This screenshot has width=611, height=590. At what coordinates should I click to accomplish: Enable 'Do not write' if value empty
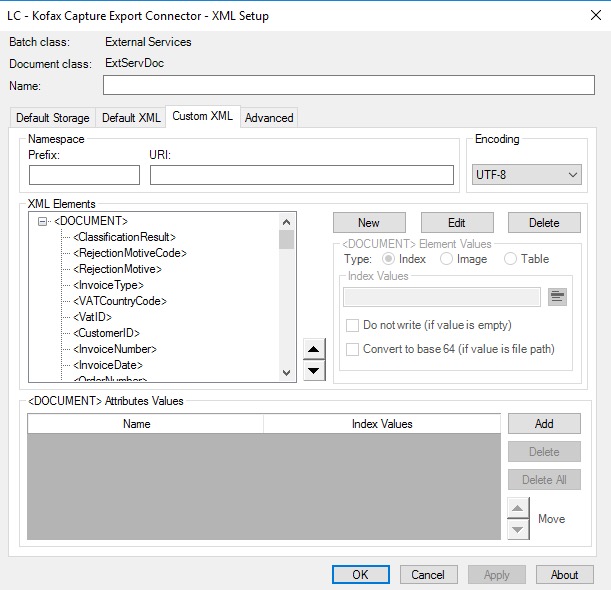point(353,325)
